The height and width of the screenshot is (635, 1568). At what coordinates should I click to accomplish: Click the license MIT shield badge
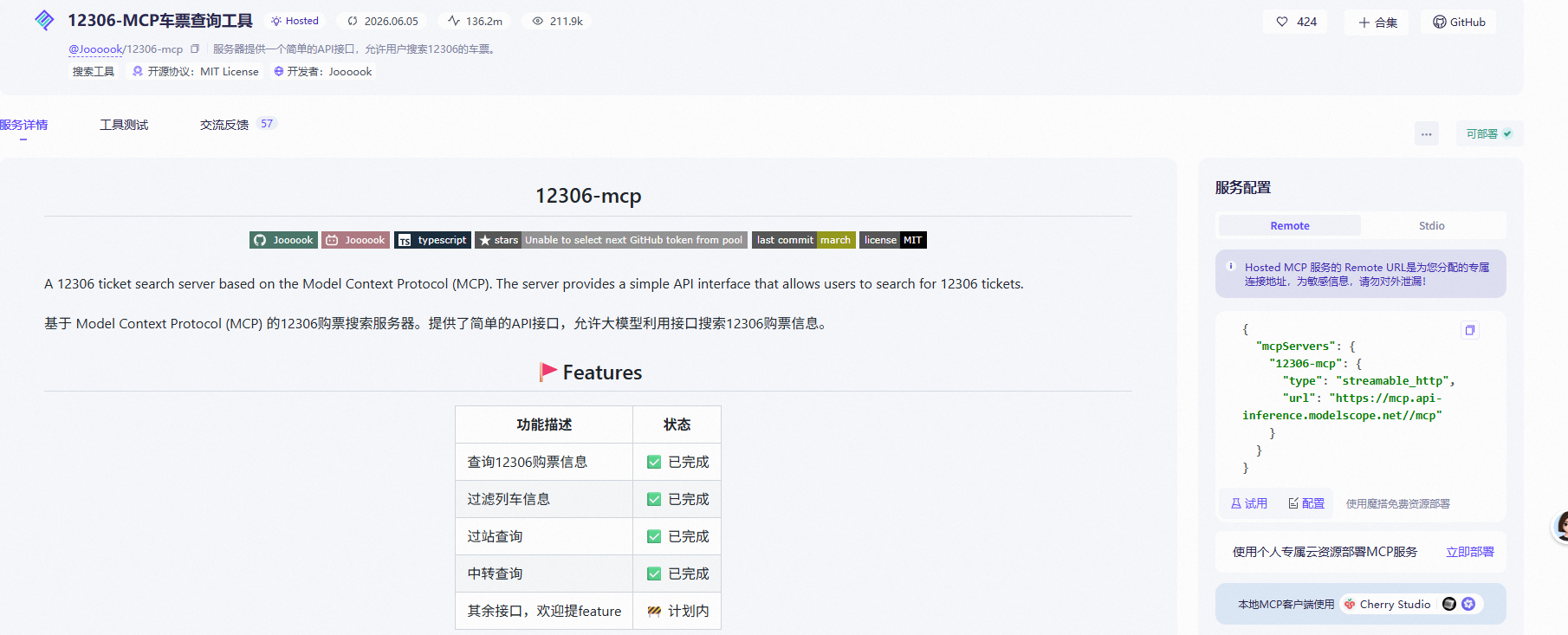(x=893, y=240)
